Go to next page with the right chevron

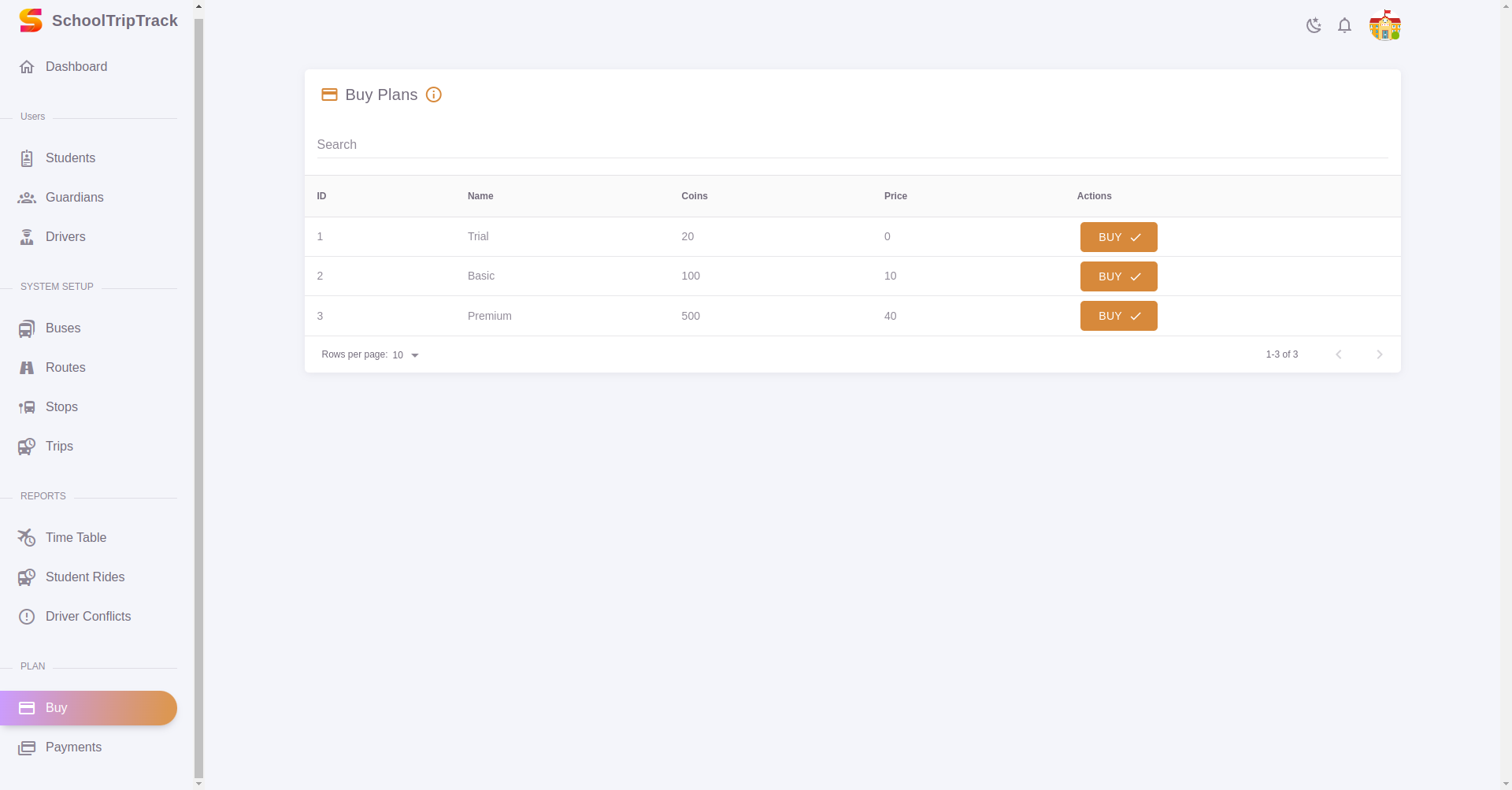1379,354
